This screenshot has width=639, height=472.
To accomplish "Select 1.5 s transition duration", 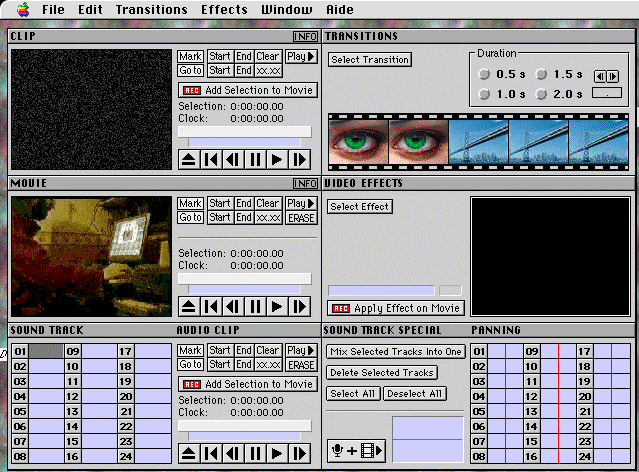I will 541,74.
